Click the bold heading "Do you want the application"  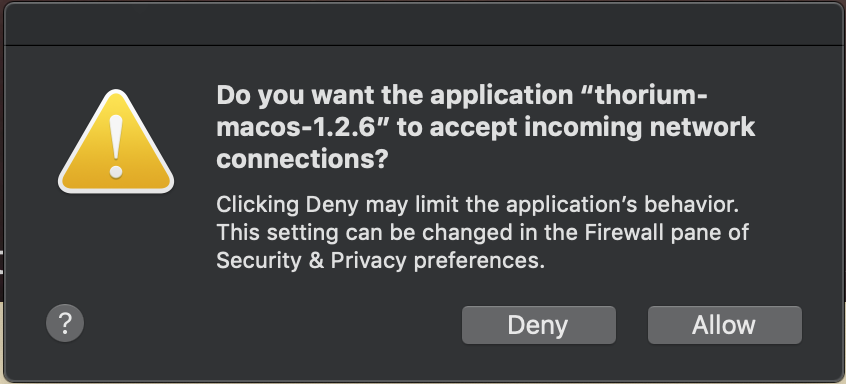[394, 95]
